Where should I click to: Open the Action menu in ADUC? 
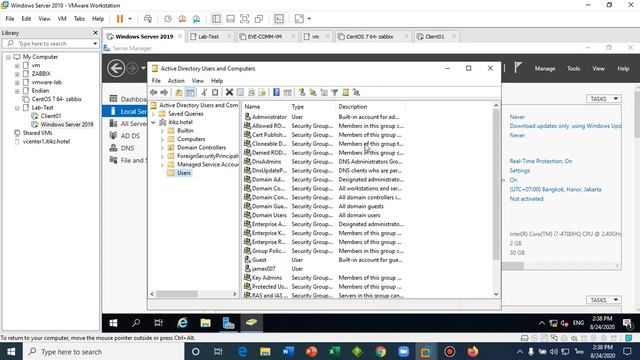tap(176, 81)
